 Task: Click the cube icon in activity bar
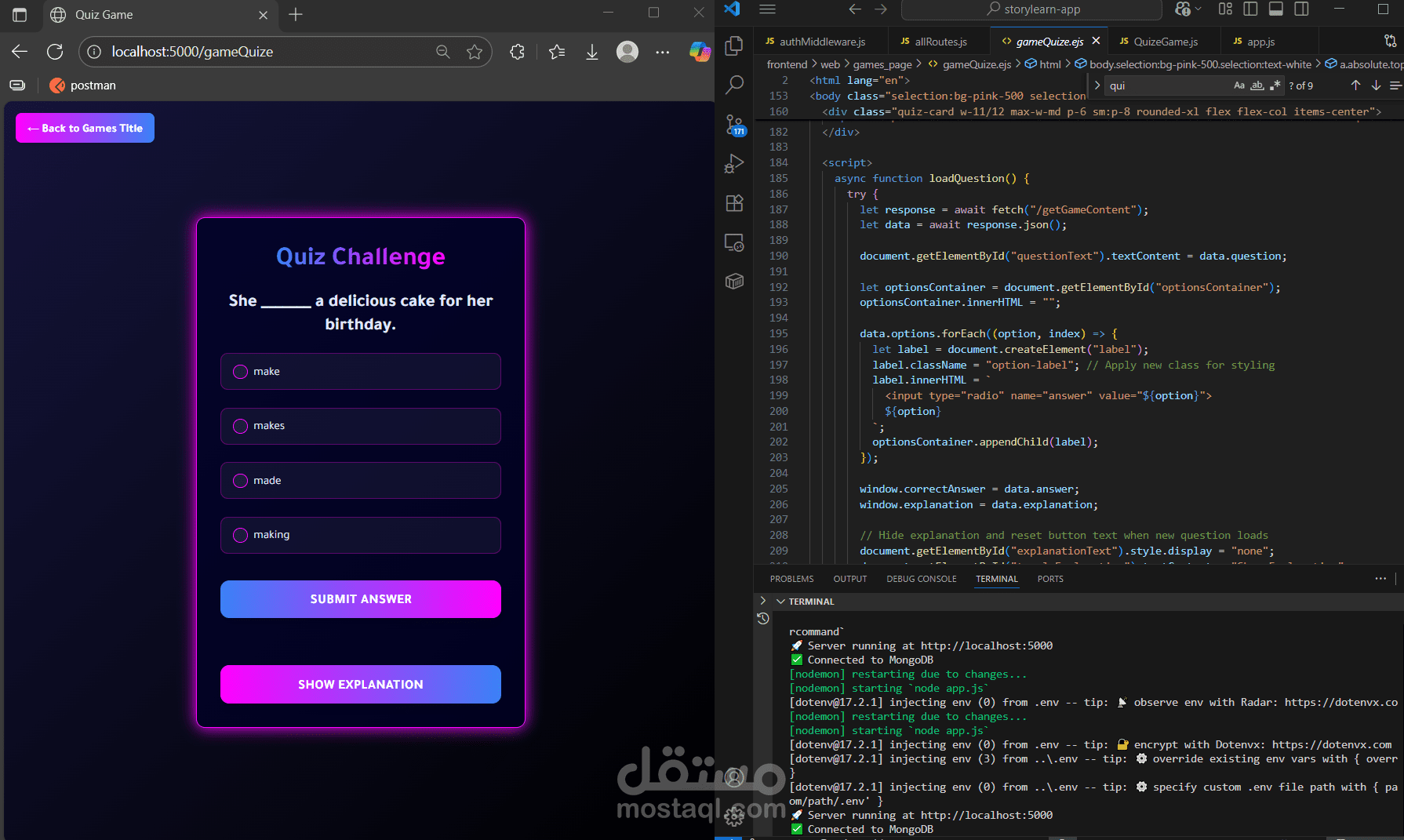734,281
